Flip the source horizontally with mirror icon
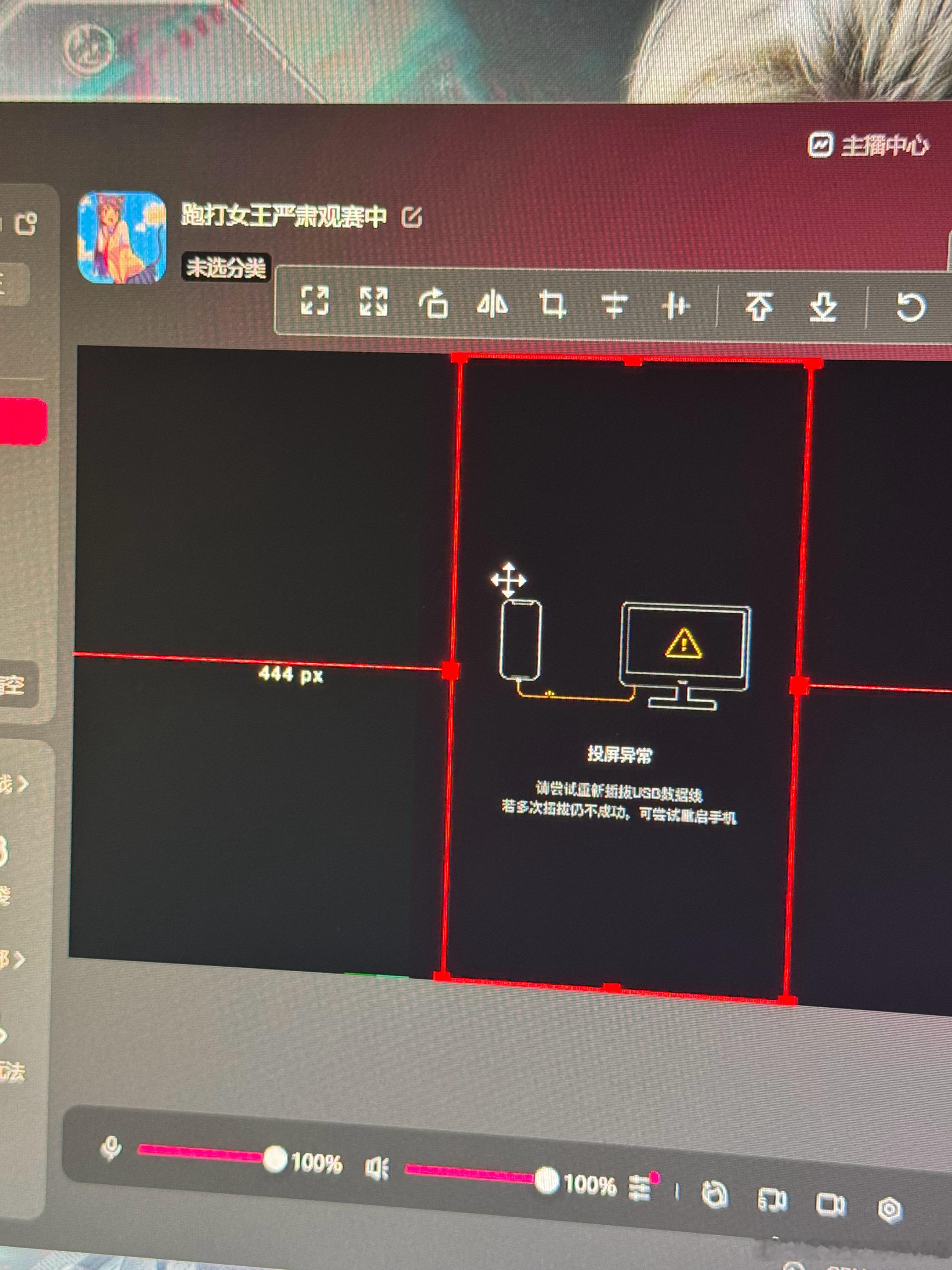 pyautogui.click(x=492, y=304)
